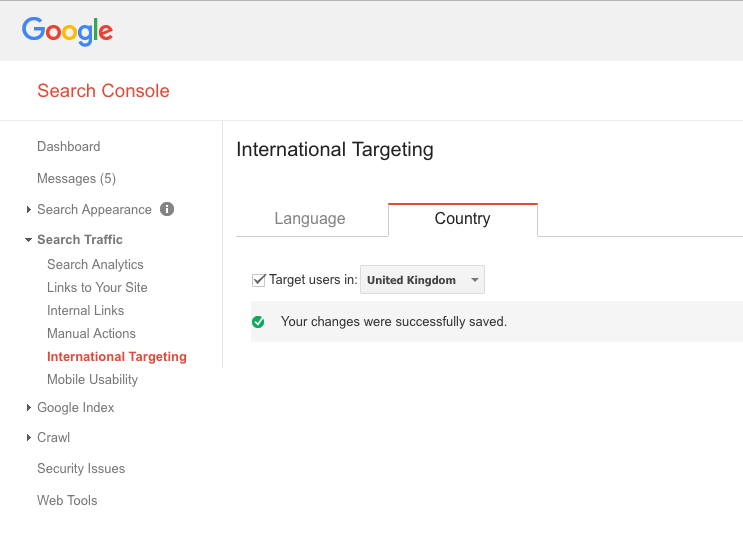Open Links to Your Site
Viewport: 743px width, 543px height.
coord(97,288)
